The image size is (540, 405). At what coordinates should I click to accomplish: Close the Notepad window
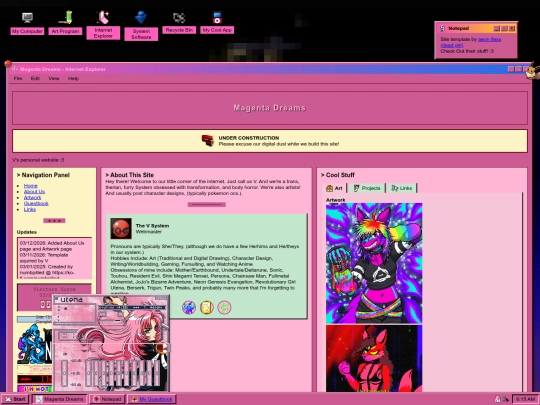512,29
